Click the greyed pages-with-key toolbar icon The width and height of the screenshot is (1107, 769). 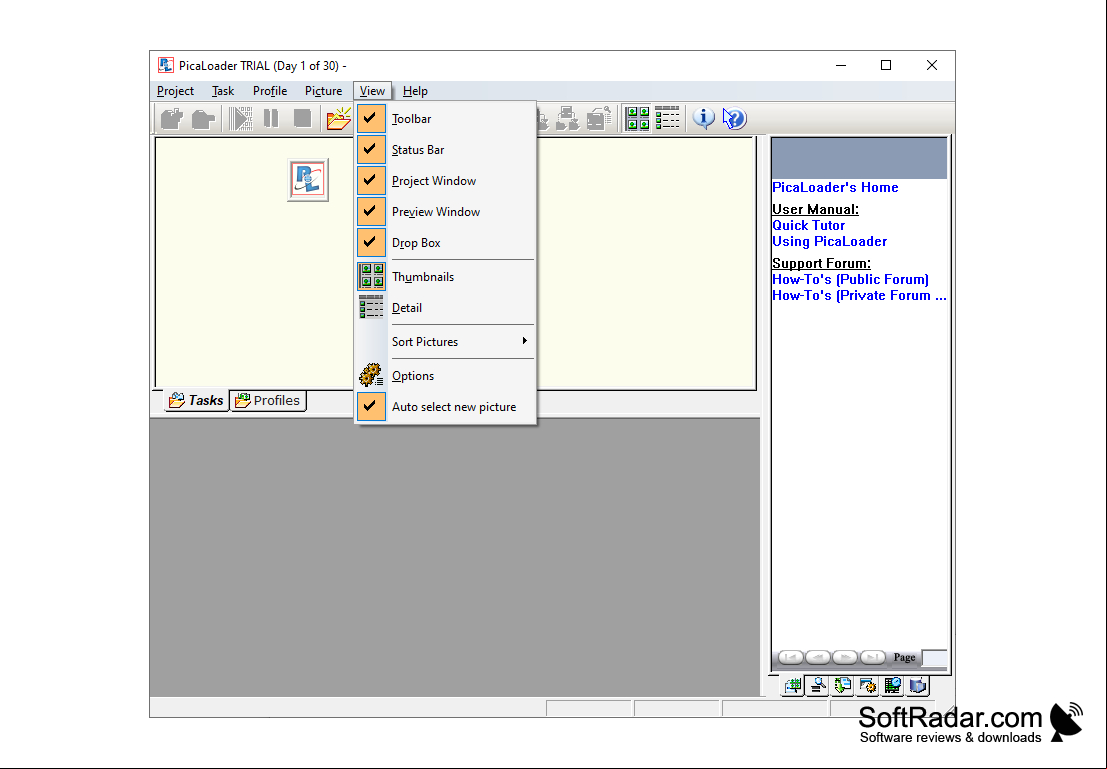tap(599, 119)
